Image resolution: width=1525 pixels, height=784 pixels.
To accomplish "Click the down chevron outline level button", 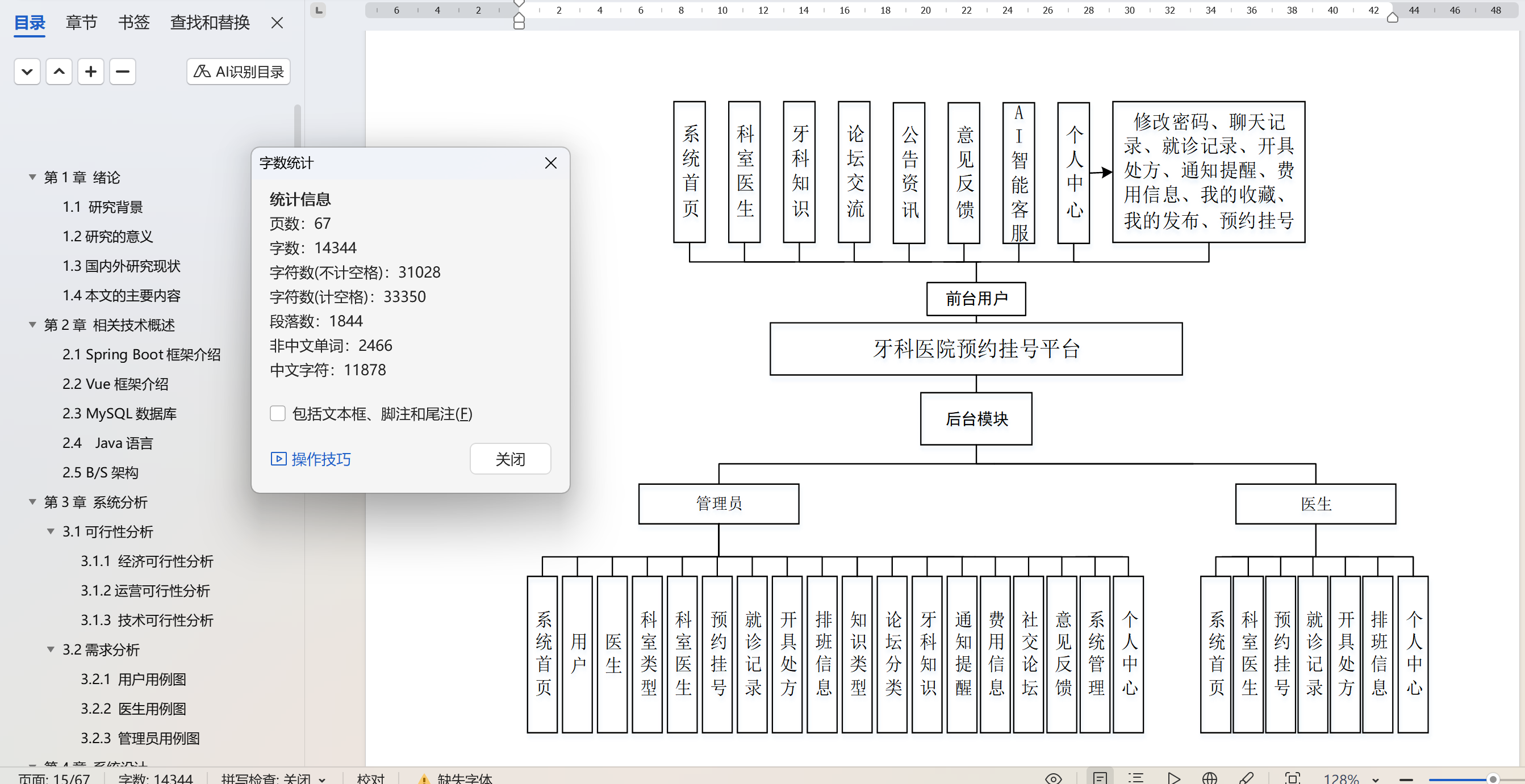I will click(27, 72).
